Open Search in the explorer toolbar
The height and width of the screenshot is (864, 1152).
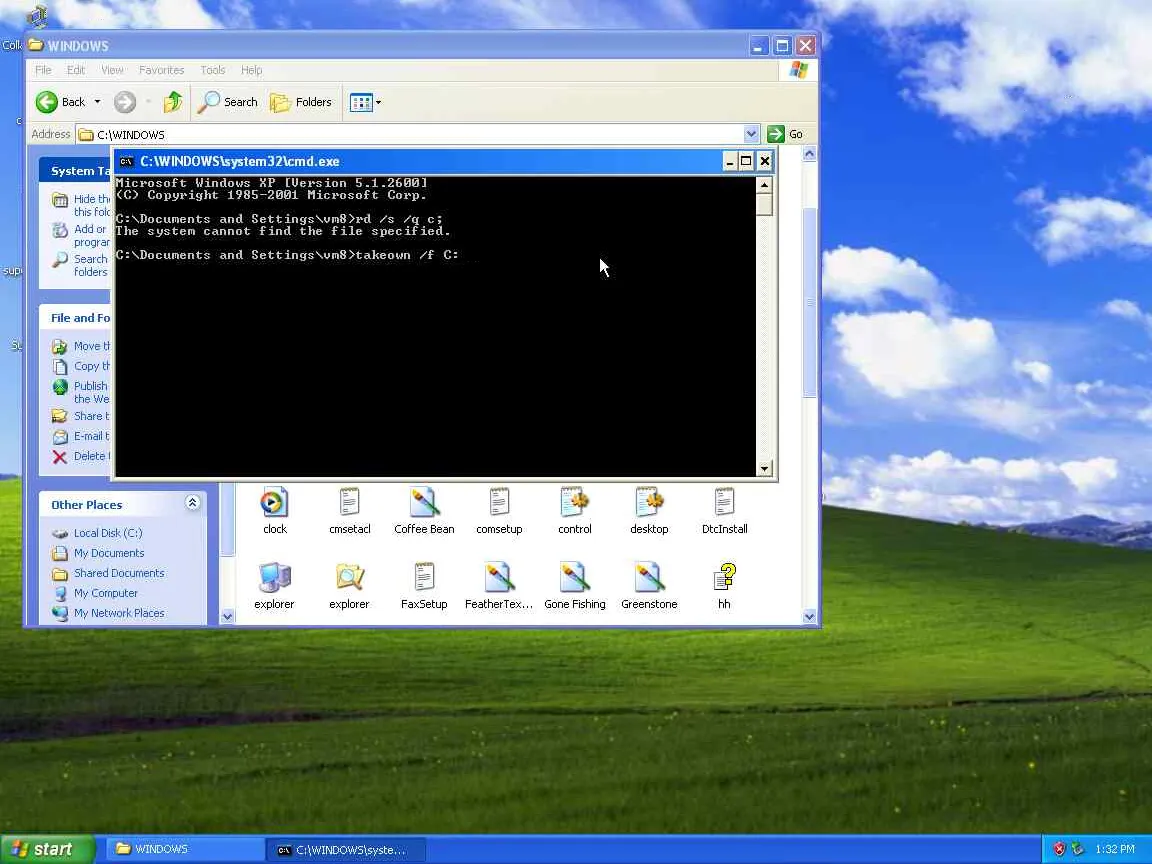pos(228,102)
